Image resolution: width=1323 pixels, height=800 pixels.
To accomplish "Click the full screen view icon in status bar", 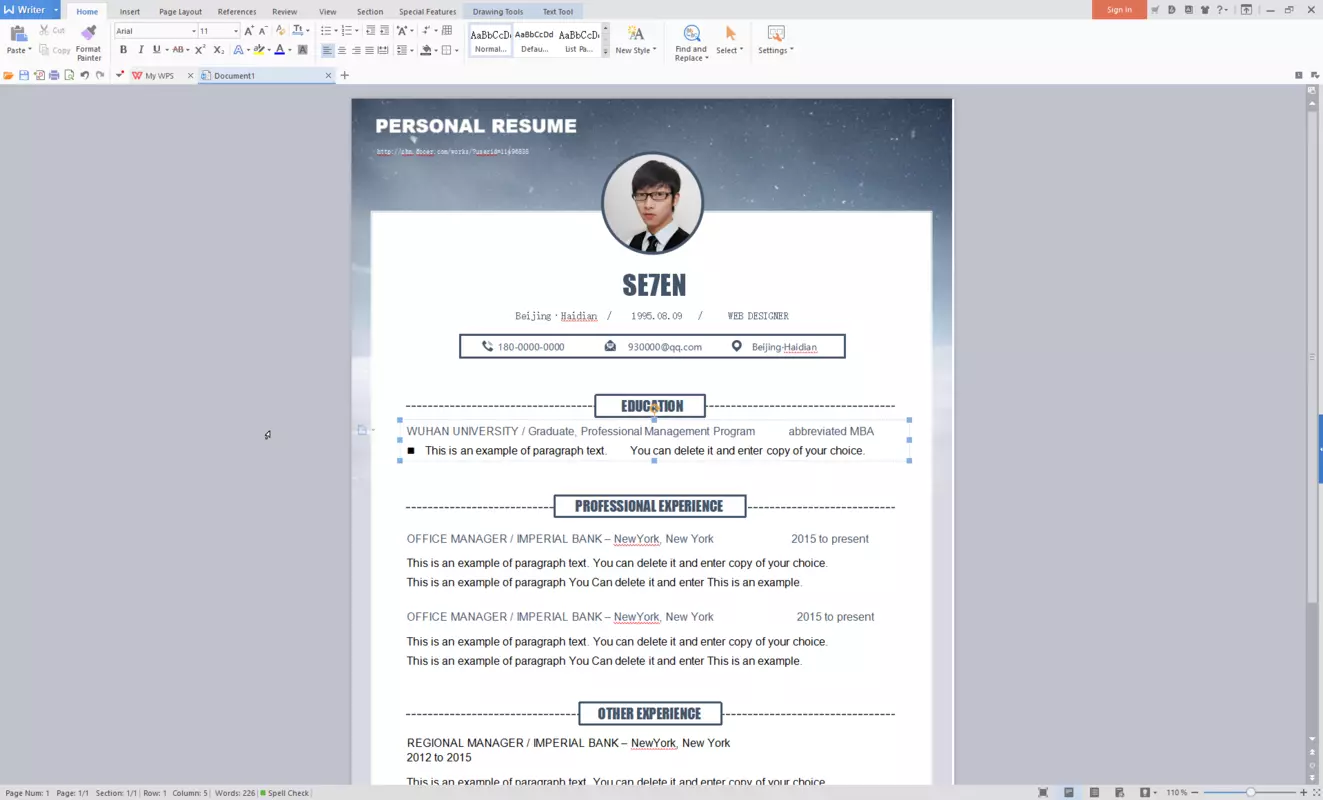I will (x=1043, y=793).
